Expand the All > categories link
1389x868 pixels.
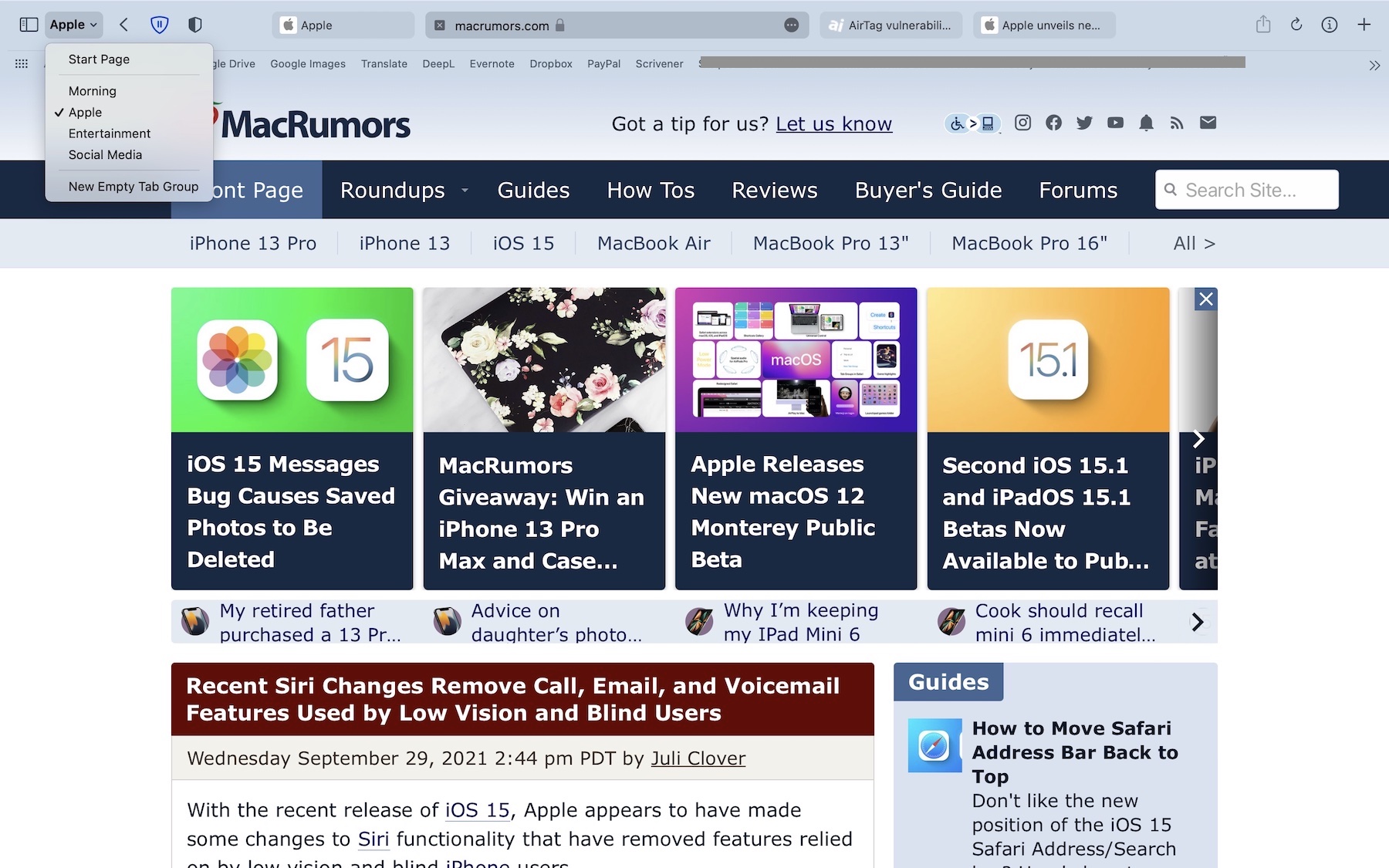coord(1194,244)
